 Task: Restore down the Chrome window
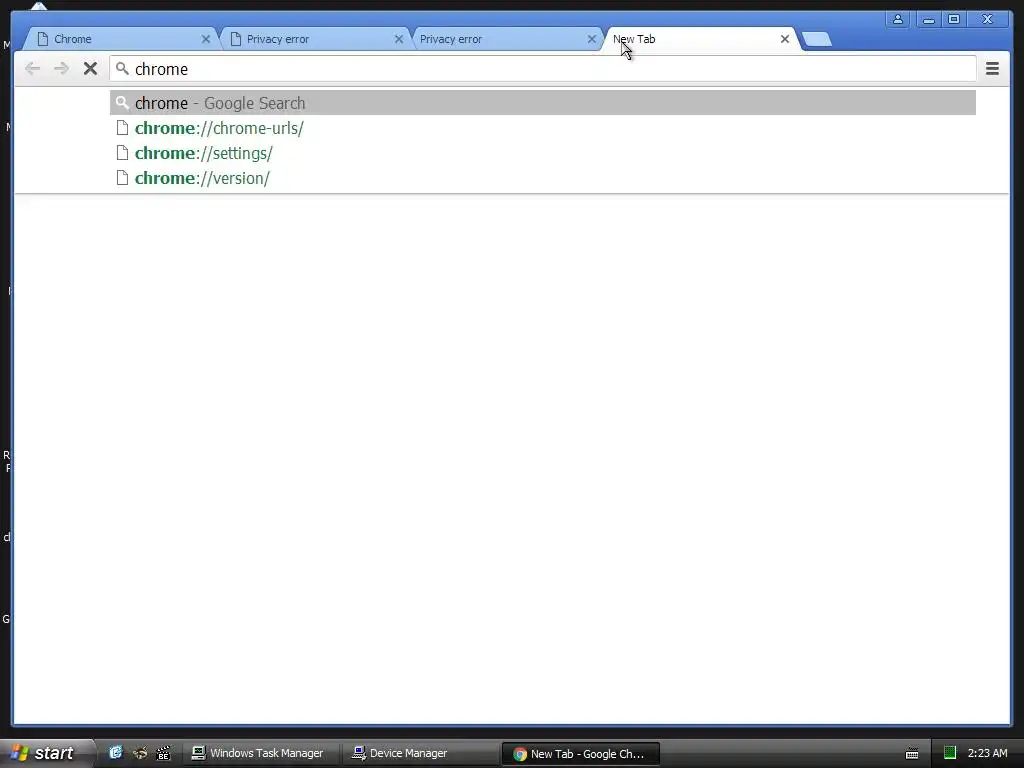954,19
